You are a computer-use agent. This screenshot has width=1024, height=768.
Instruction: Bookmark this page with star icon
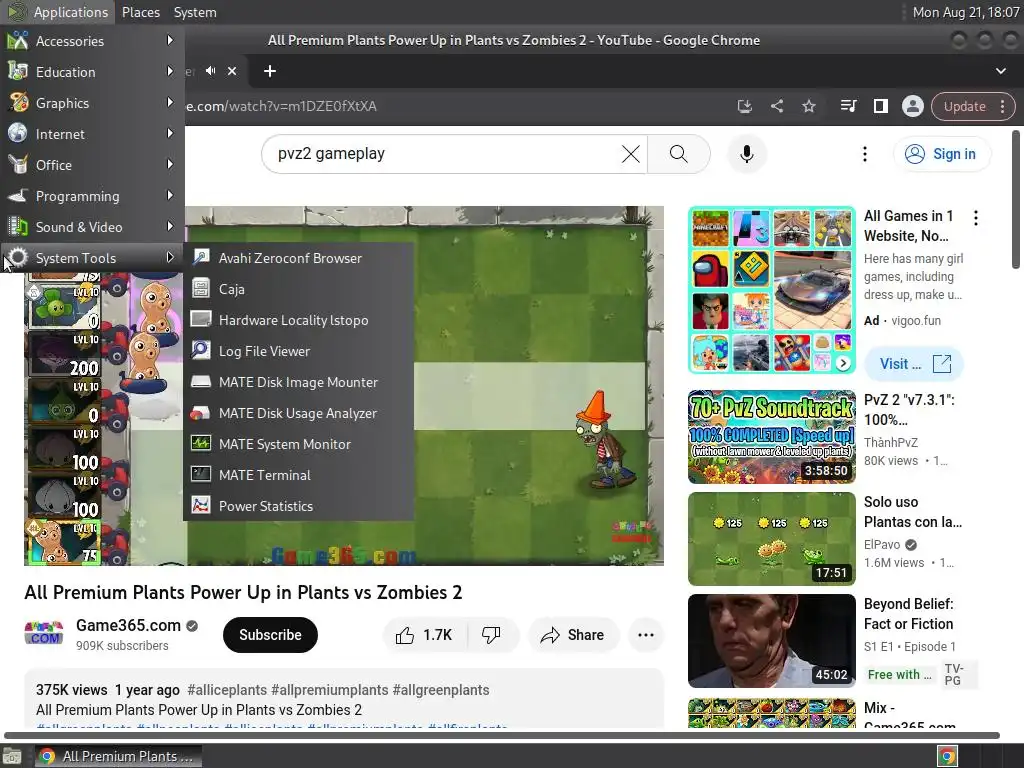(x=808, y=106)
